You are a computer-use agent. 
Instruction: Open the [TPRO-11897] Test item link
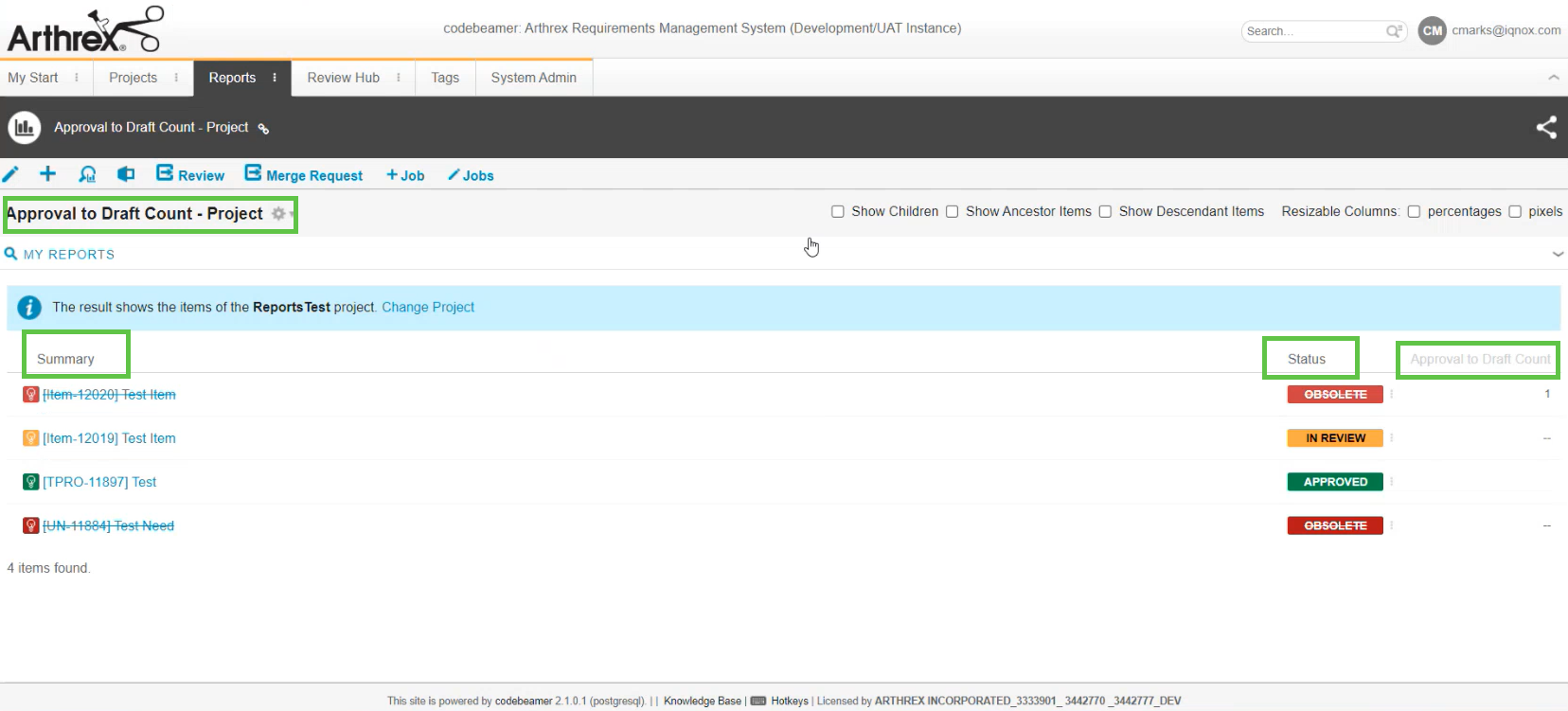(99, 482)
